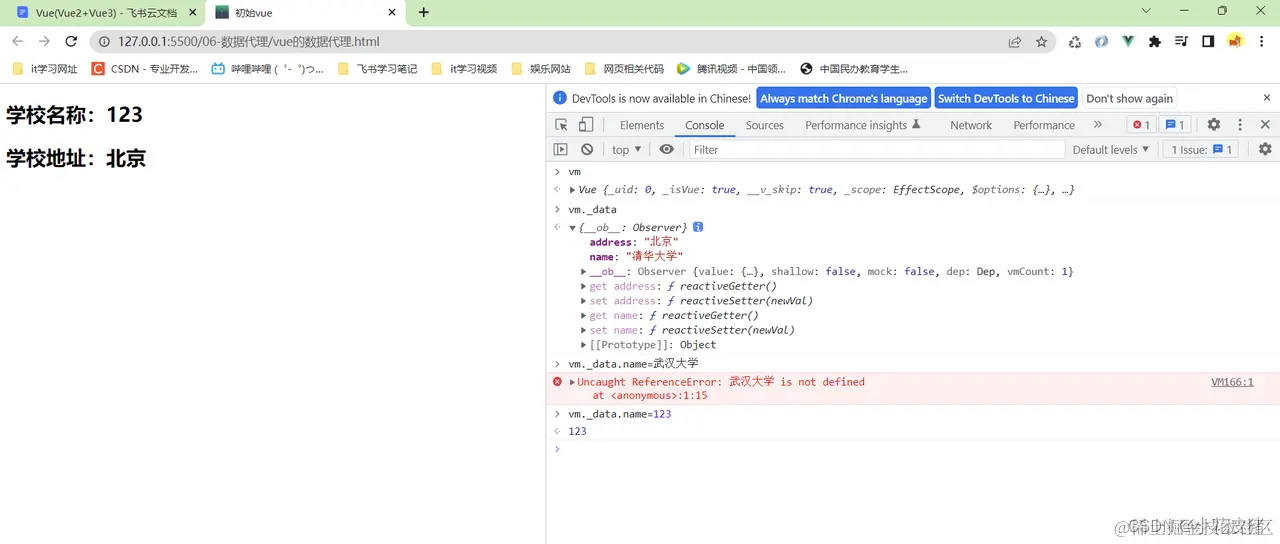
Task: Click Switch DevTools to Chinese button
Action: [1006, 98]
